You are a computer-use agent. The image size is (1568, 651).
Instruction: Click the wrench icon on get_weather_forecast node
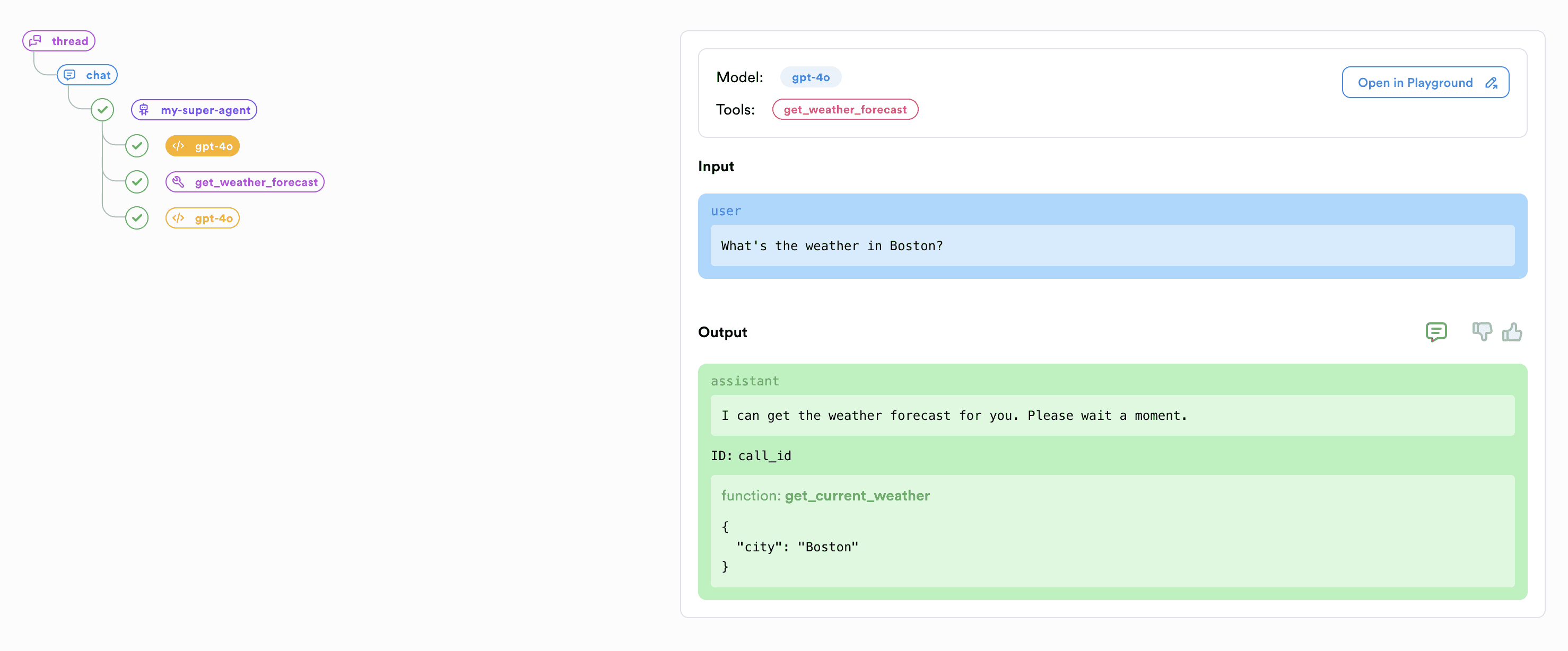coord(178,181)
